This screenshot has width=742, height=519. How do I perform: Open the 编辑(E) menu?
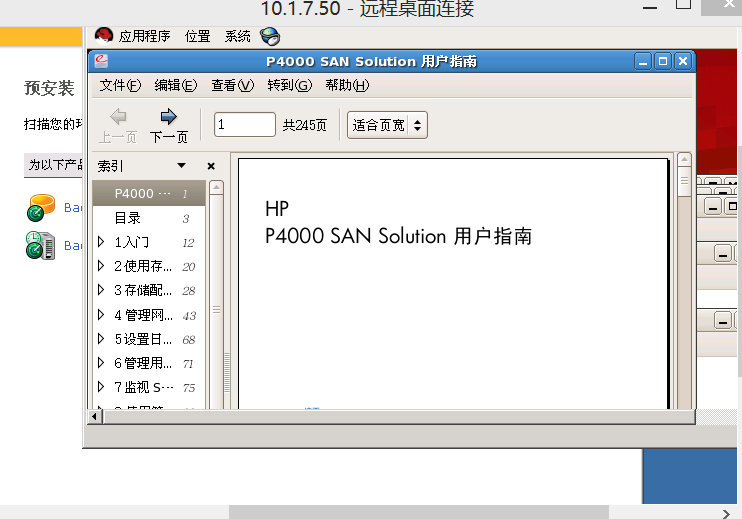click(176, 85)
